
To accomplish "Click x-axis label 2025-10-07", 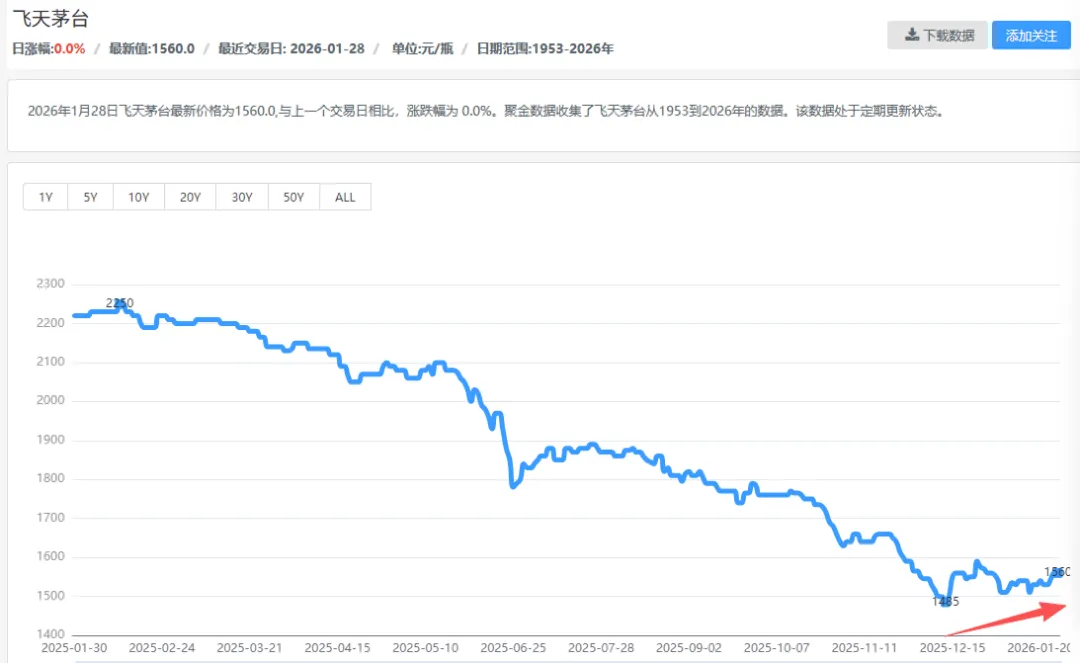I will coord(777,648).
